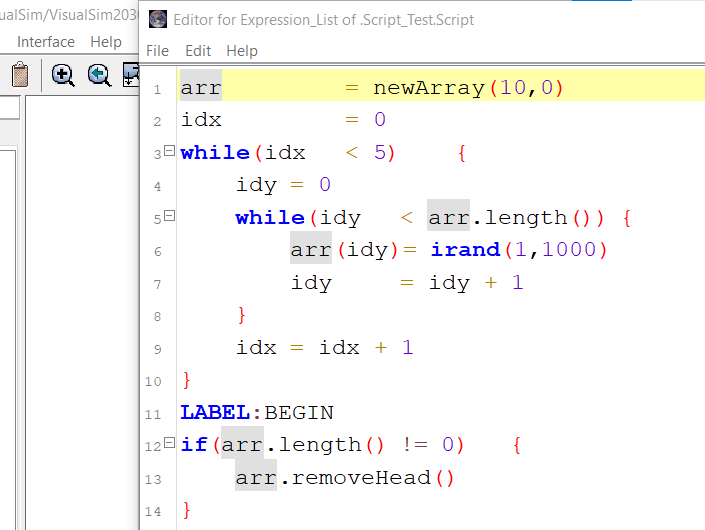Click the zoom reset magnifier with arrow icon
The image size is (705, 530).
pyautogui.click(x=99, y=75)
